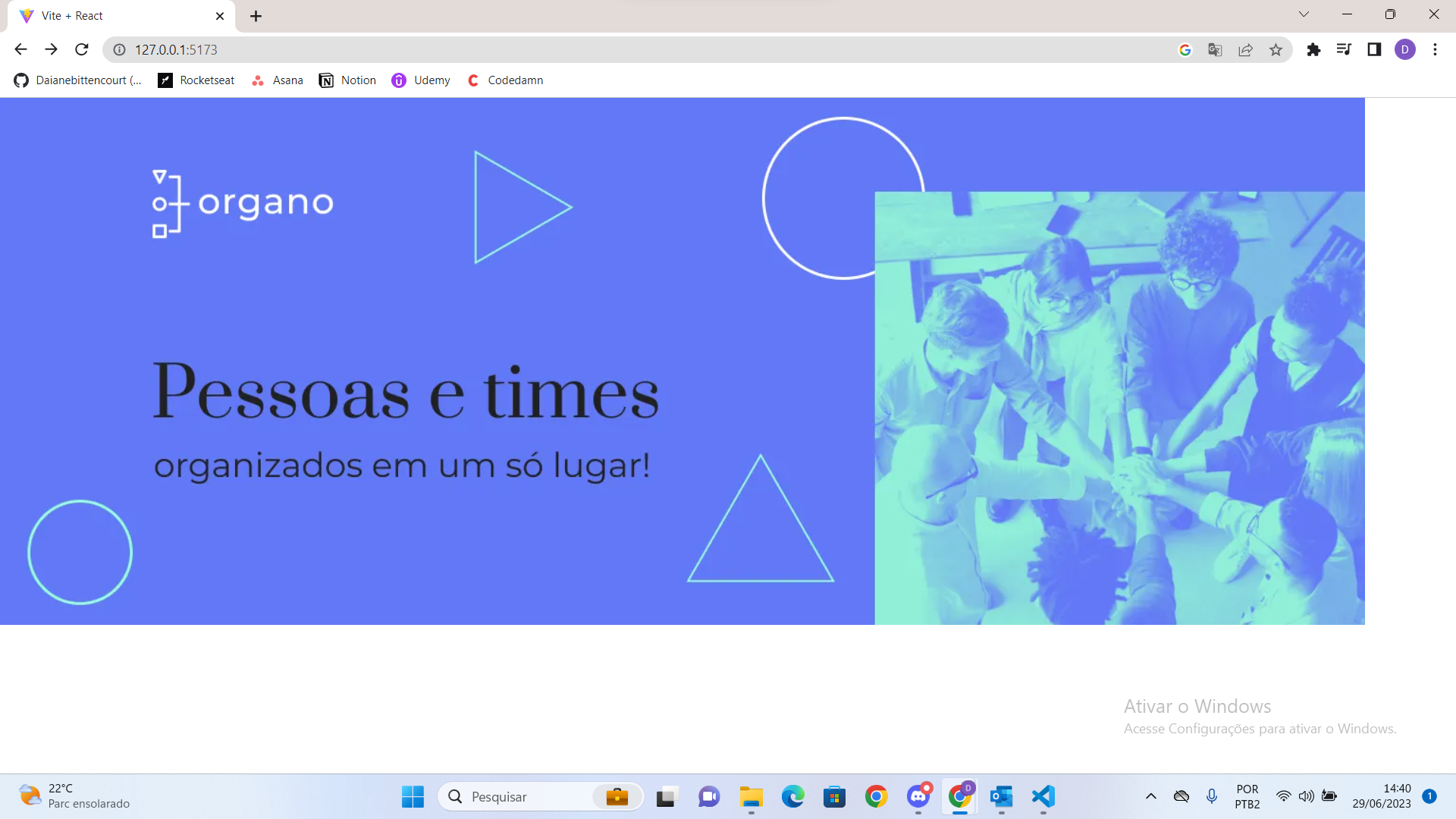This screenshot has width=1456, height=819.
Task: Open the notification badge in tray
Action: 1429,796
